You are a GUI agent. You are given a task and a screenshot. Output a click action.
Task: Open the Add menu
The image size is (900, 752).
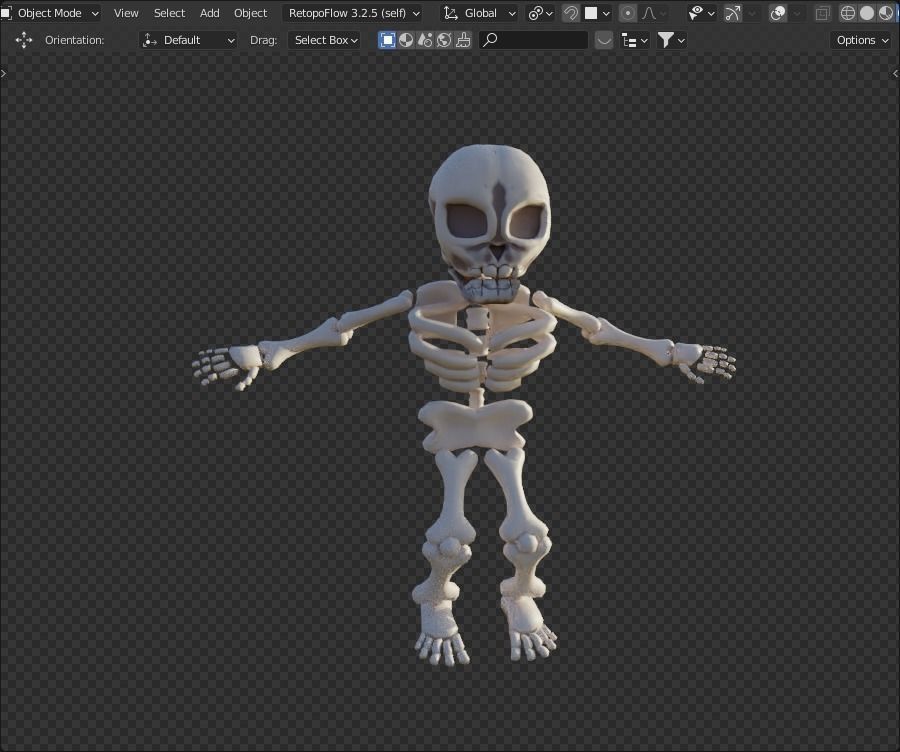point(209,13)
